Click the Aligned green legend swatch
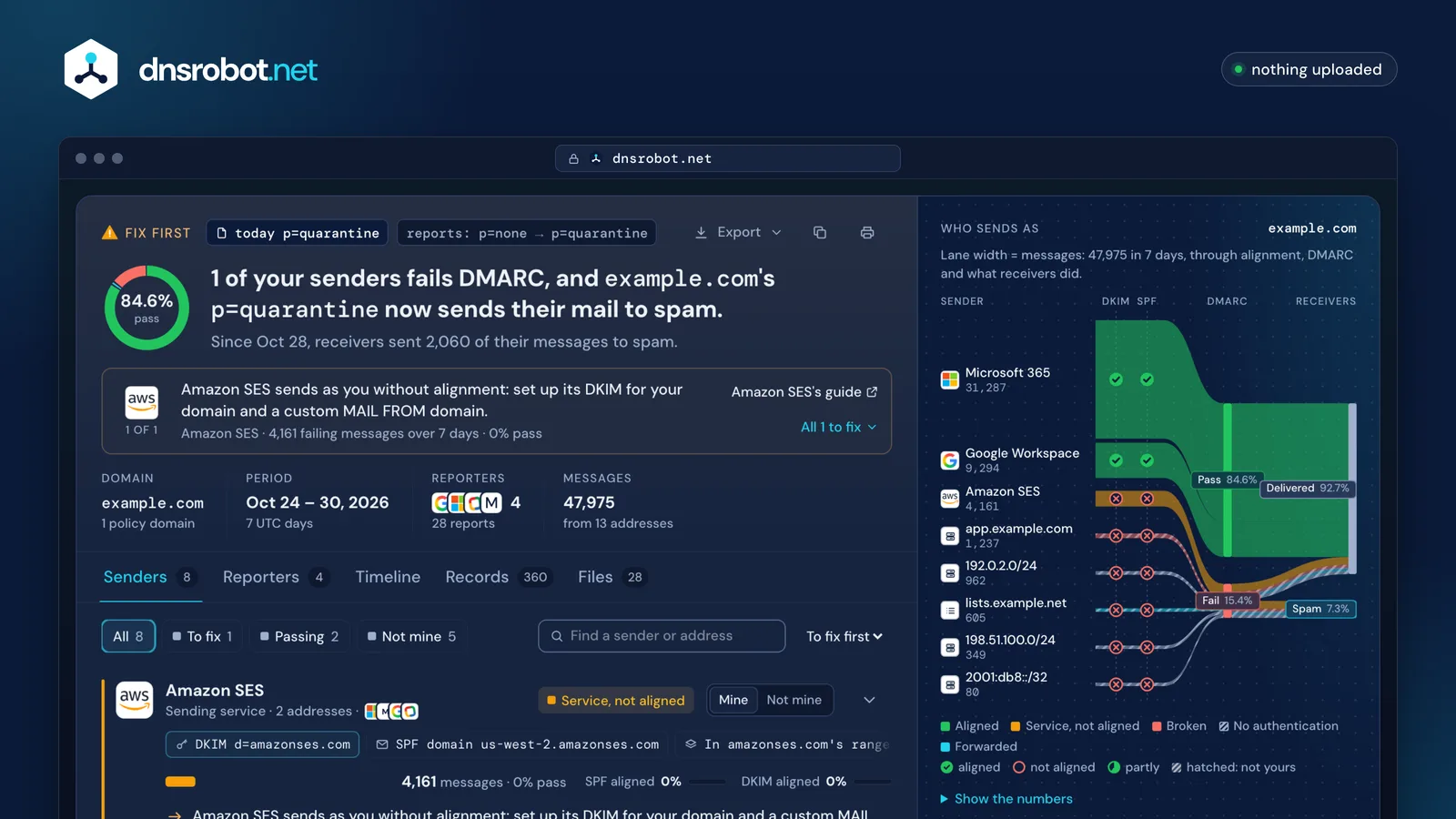This screenshot has height=819, width=1456. (x=945, y=726)
